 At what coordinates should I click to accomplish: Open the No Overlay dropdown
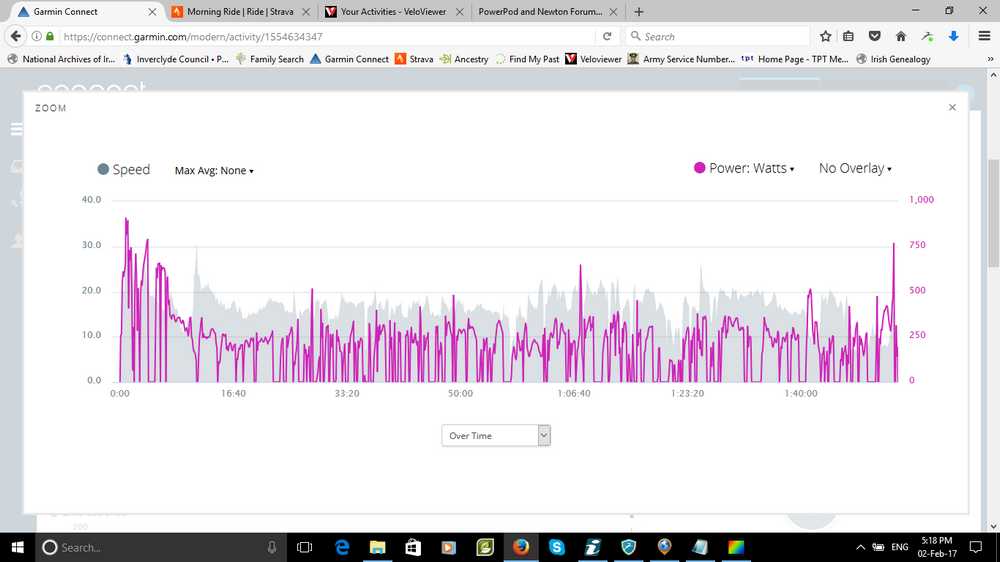pos(855,168)
